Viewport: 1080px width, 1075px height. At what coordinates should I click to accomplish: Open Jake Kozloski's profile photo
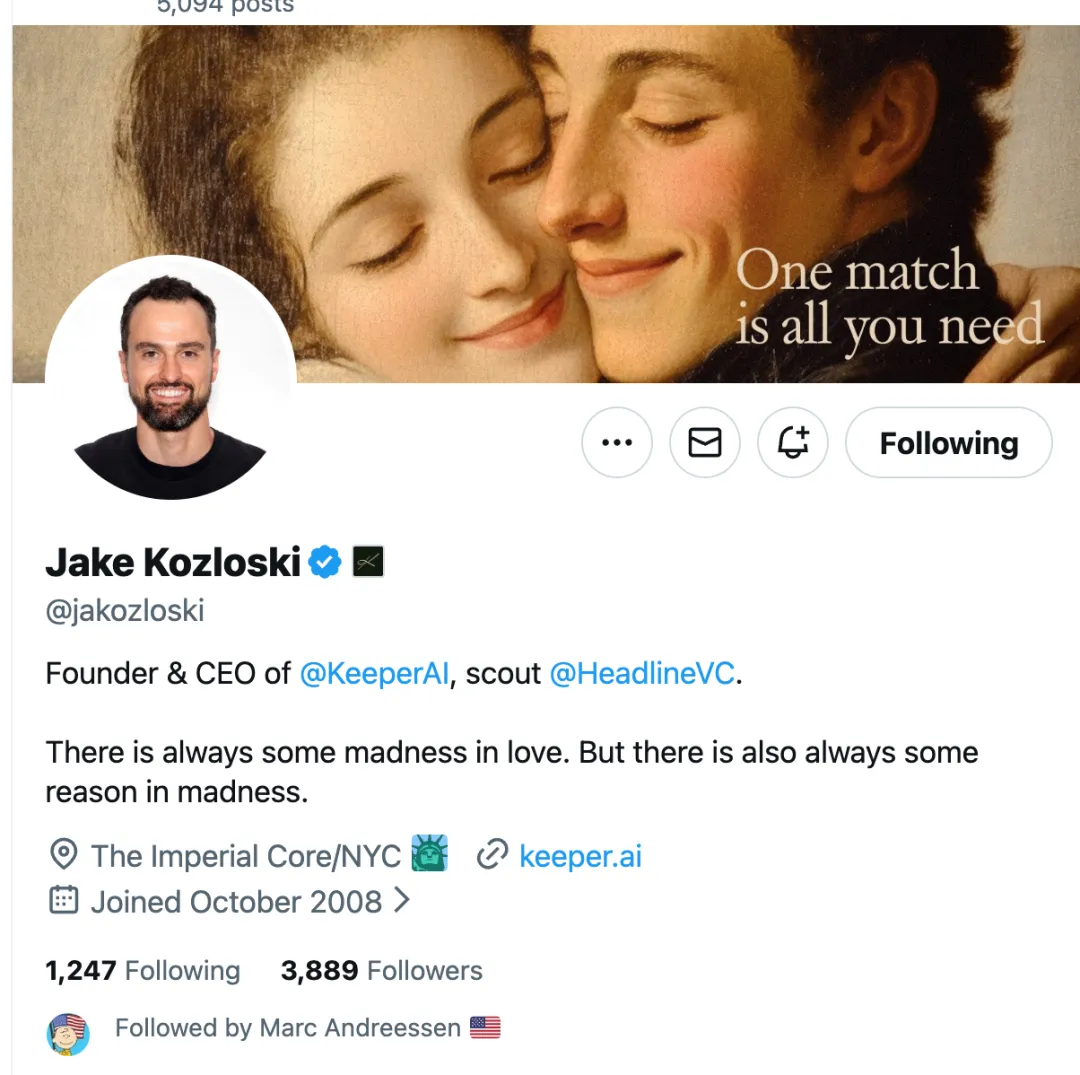coord(170,380)
